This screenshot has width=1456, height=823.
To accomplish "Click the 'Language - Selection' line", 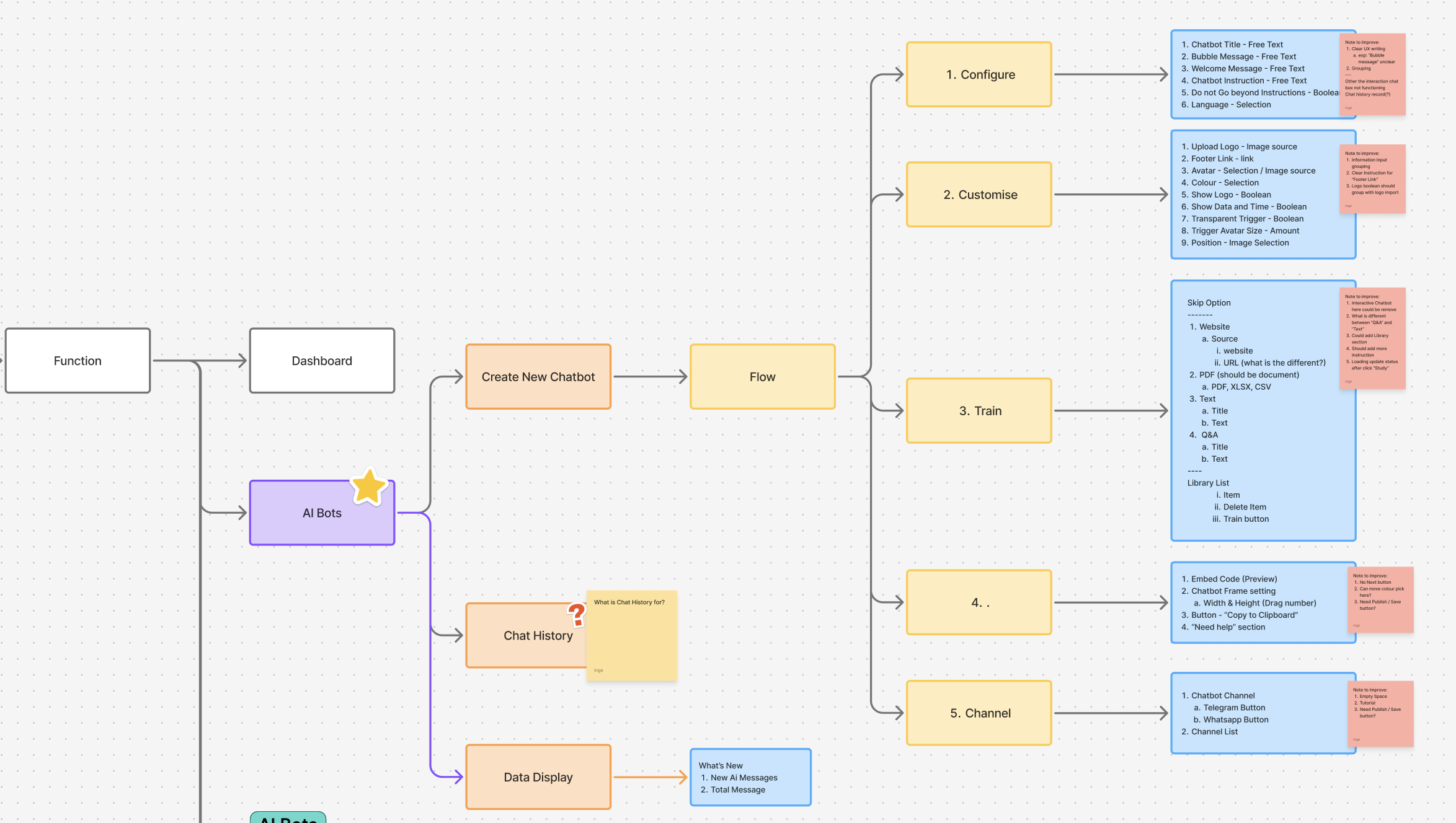I will [x=1226, y=105].
